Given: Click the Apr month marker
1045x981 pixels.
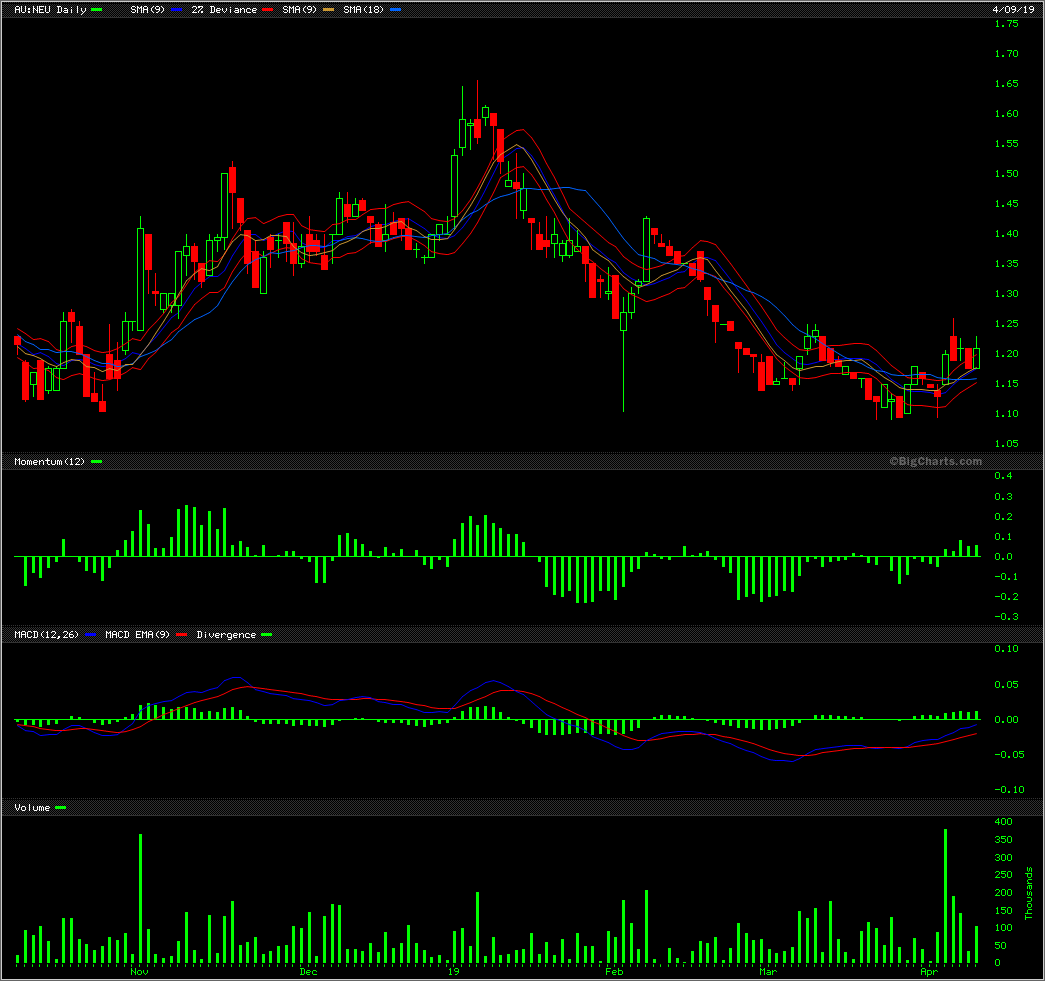Looking at the screenshot, I should click(930, 972).
